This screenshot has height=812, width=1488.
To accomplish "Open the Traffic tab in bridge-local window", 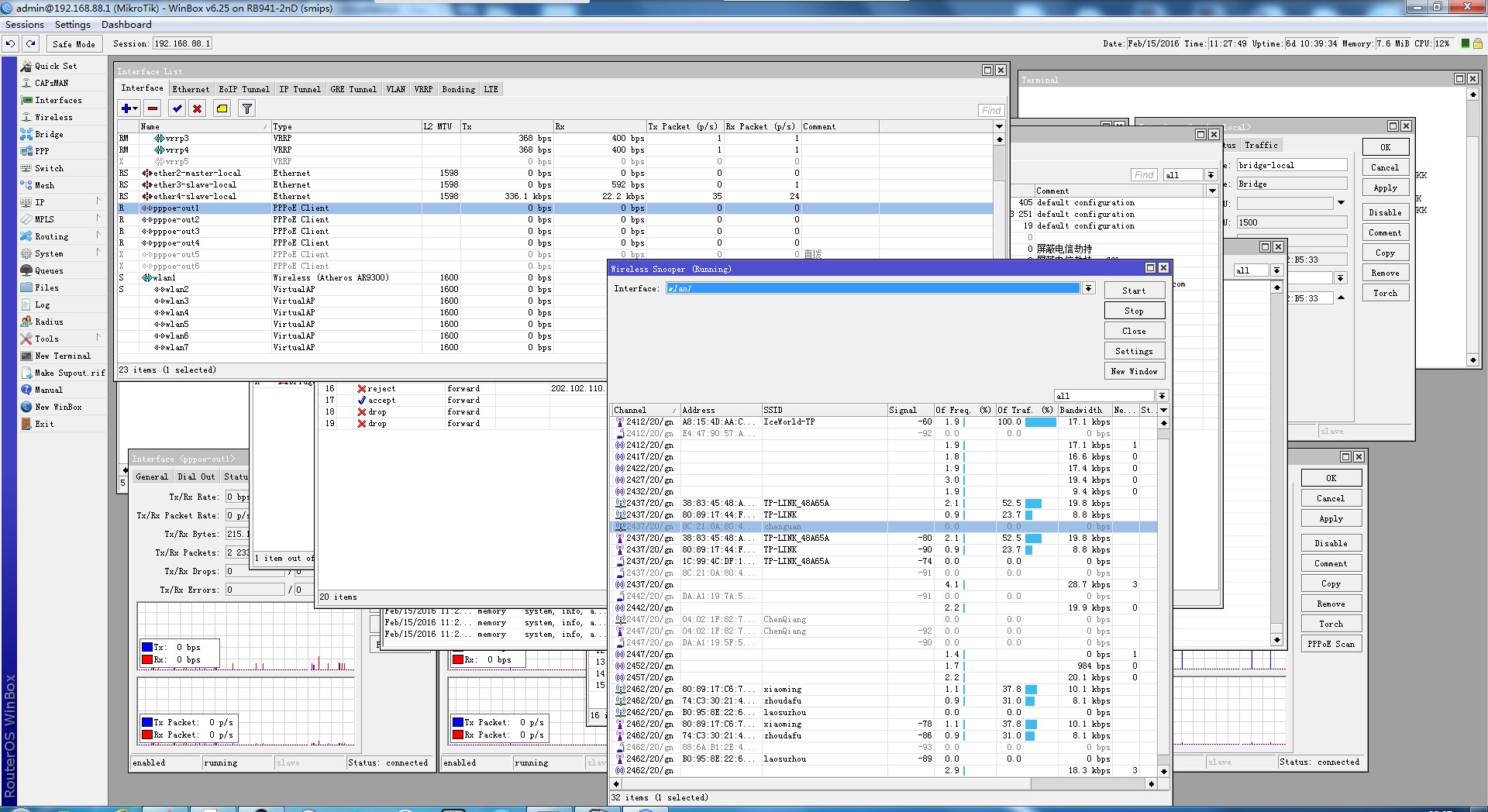I will [x=1261, y=145].
